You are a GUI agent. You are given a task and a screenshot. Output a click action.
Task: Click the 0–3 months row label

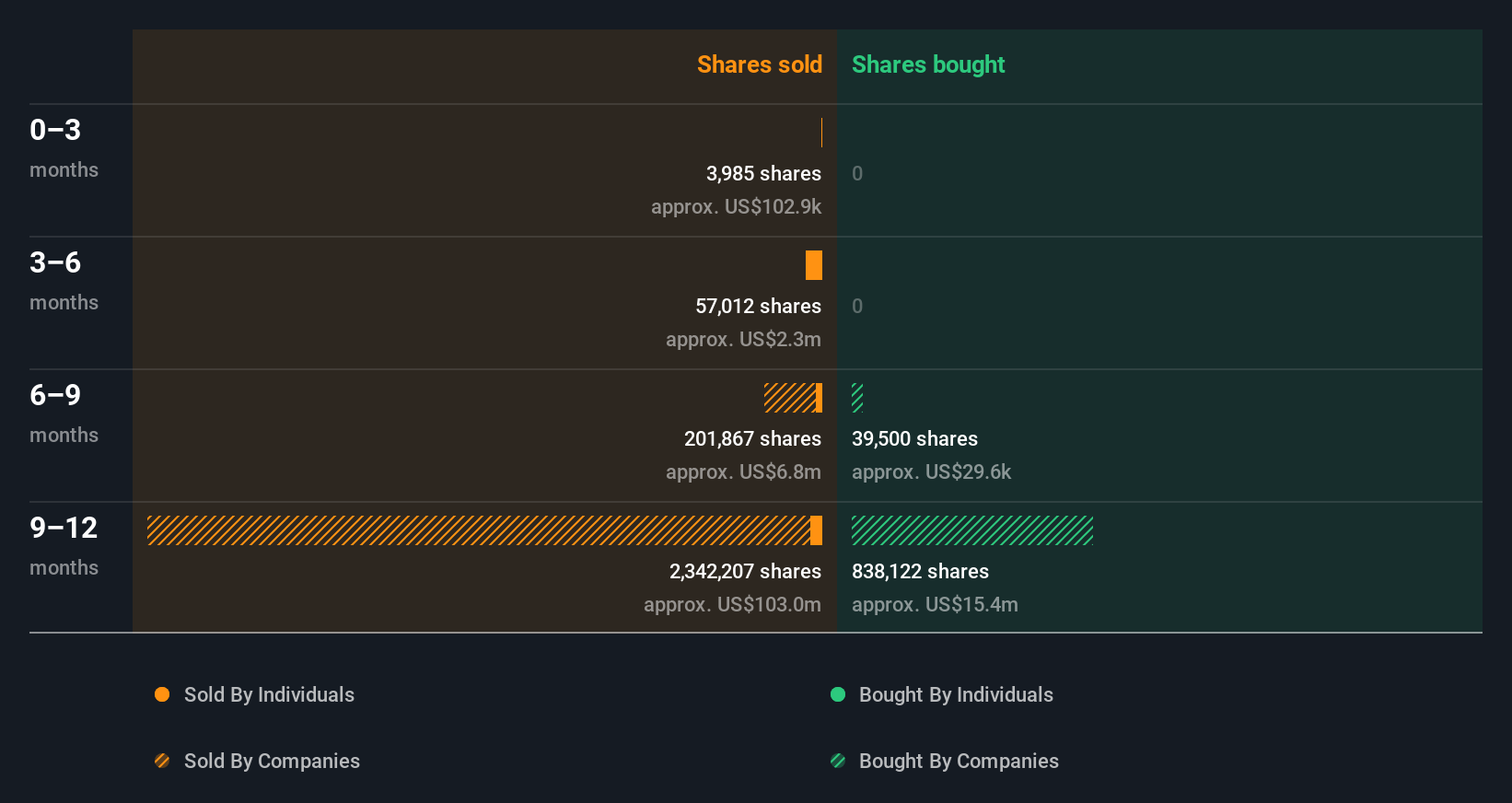(x=64, y=148)
